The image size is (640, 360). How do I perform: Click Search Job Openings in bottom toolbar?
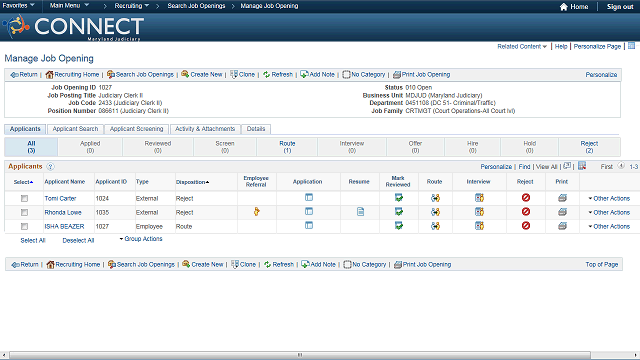(141, 264)
